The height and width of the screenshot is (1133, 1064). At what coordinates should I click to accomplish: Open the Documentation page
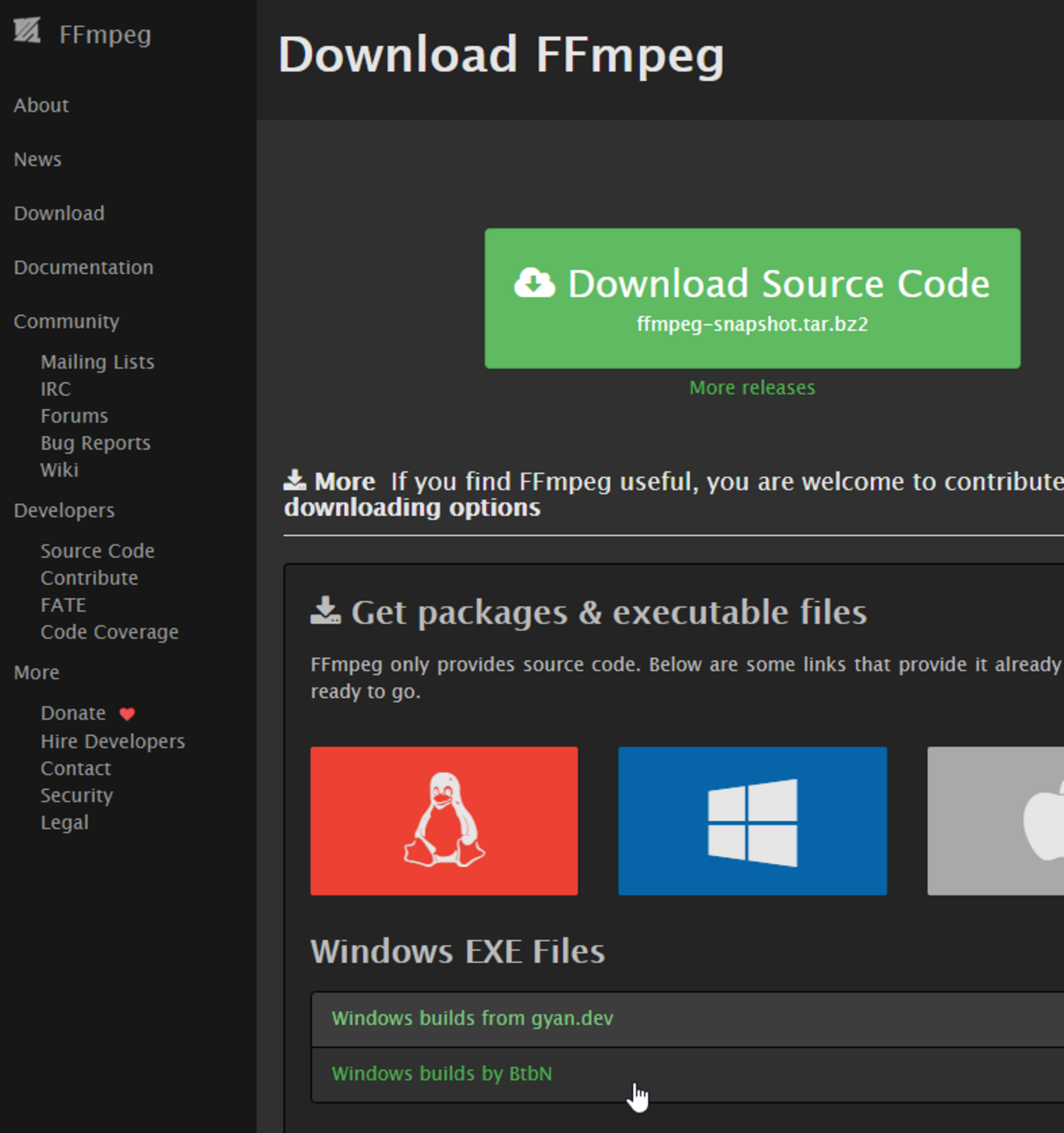(x=83, y=268)
